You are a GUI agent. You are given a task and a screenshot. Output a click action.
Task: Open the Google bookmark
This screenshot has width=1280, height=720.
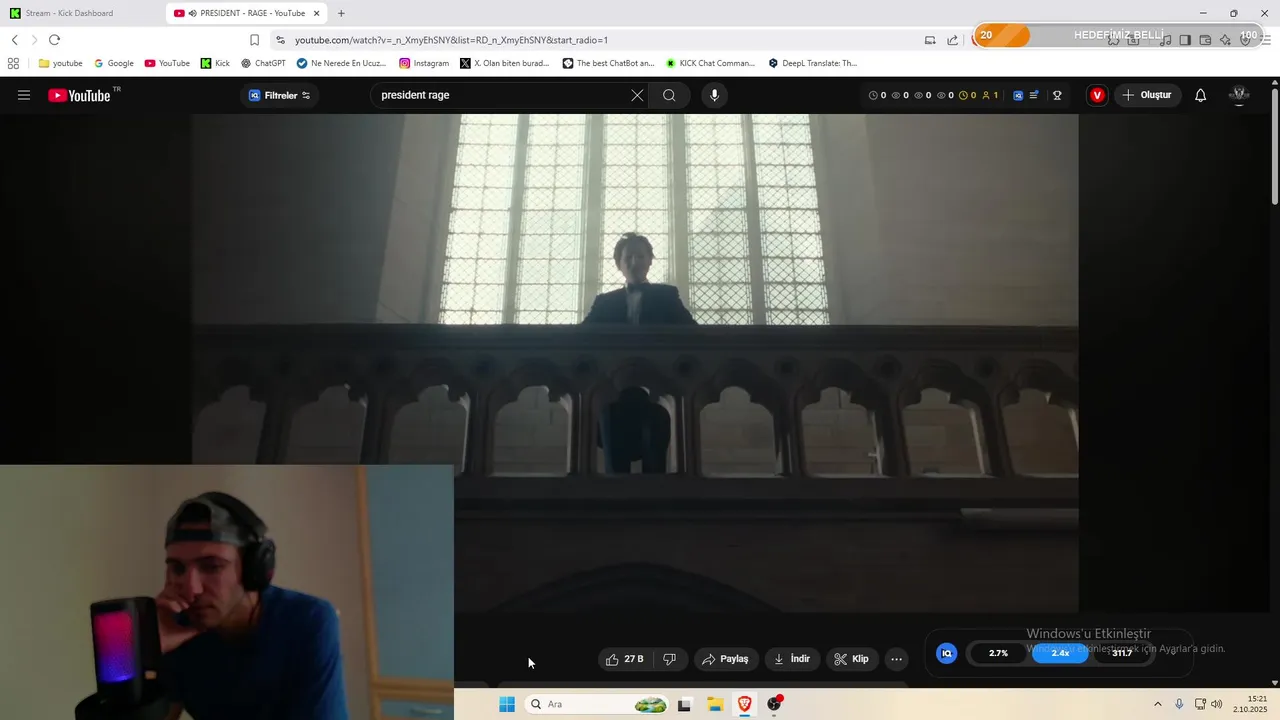click(x=113, y=63)
